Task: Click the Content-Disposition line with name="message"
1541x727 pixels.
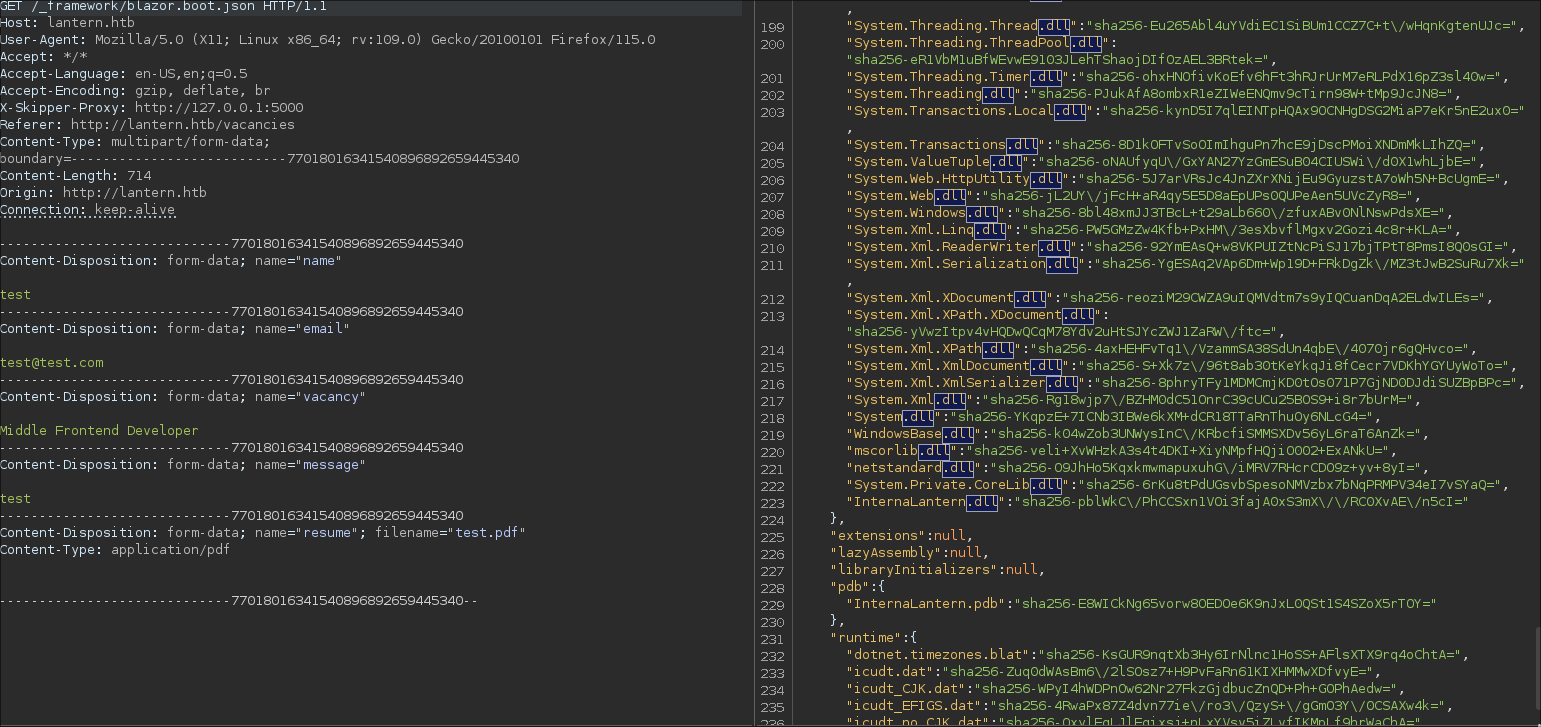Action: coord(183,465)
